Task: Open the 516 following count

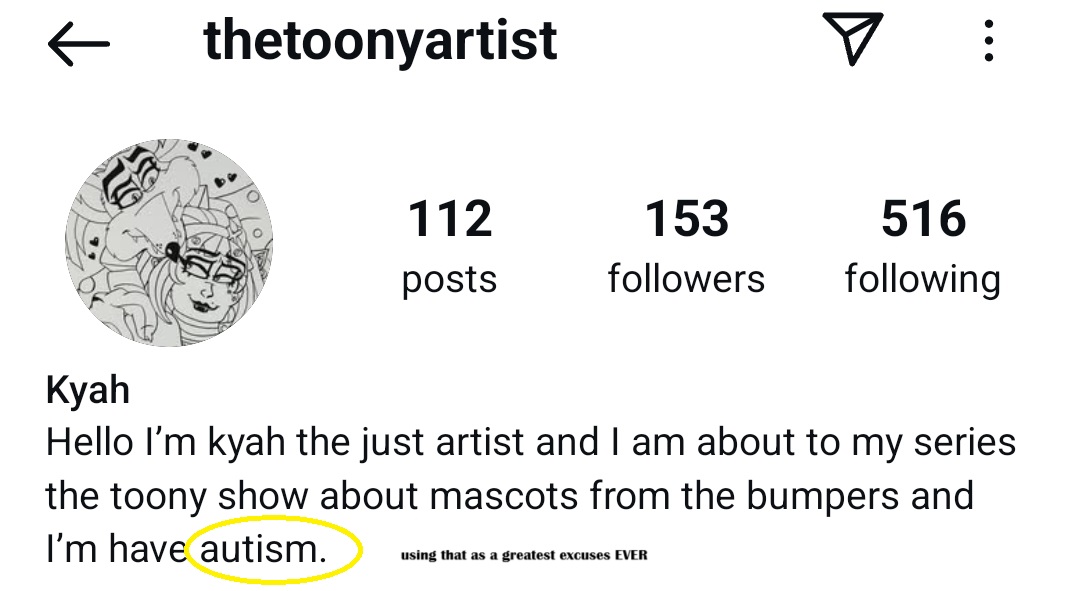Action: (923, 219)
